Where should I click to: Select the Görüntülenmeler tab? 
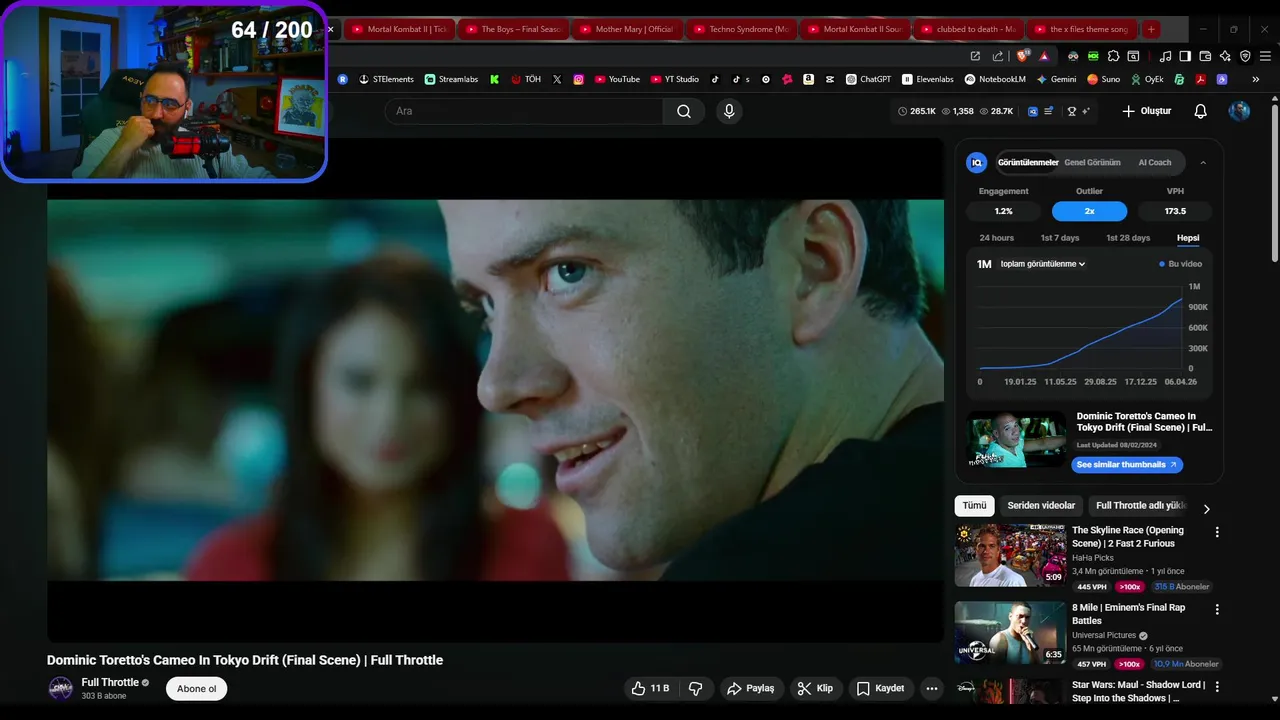(1028, 162)
